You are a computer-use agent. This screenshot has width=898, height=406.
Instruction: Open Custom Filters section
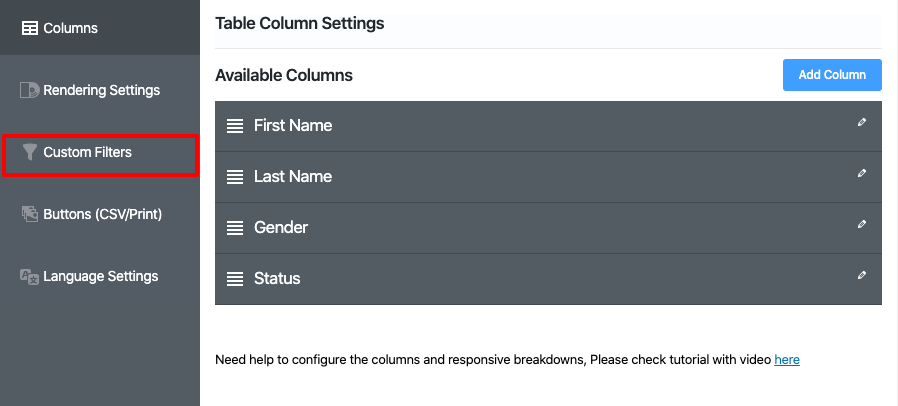[x=87, y=152]
